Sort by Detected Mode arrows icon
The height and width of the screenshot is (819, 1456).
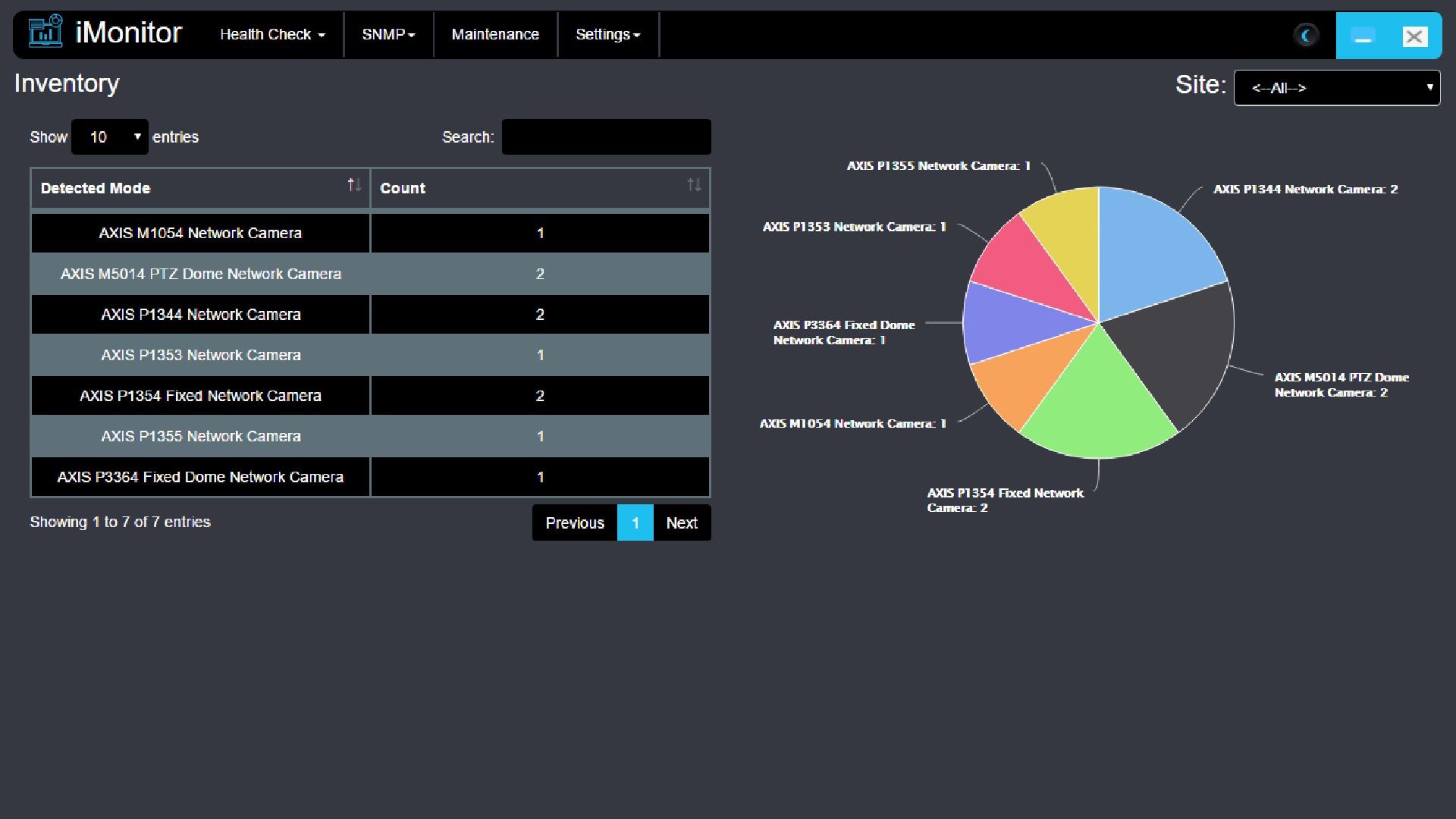(354, 185)
